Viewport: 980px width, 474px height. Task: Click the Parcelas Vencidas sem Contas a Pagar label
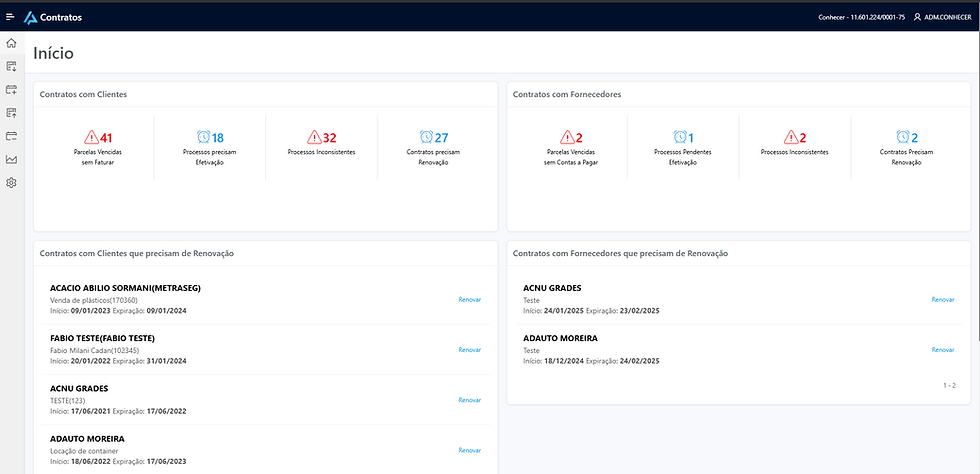(569, 157)
